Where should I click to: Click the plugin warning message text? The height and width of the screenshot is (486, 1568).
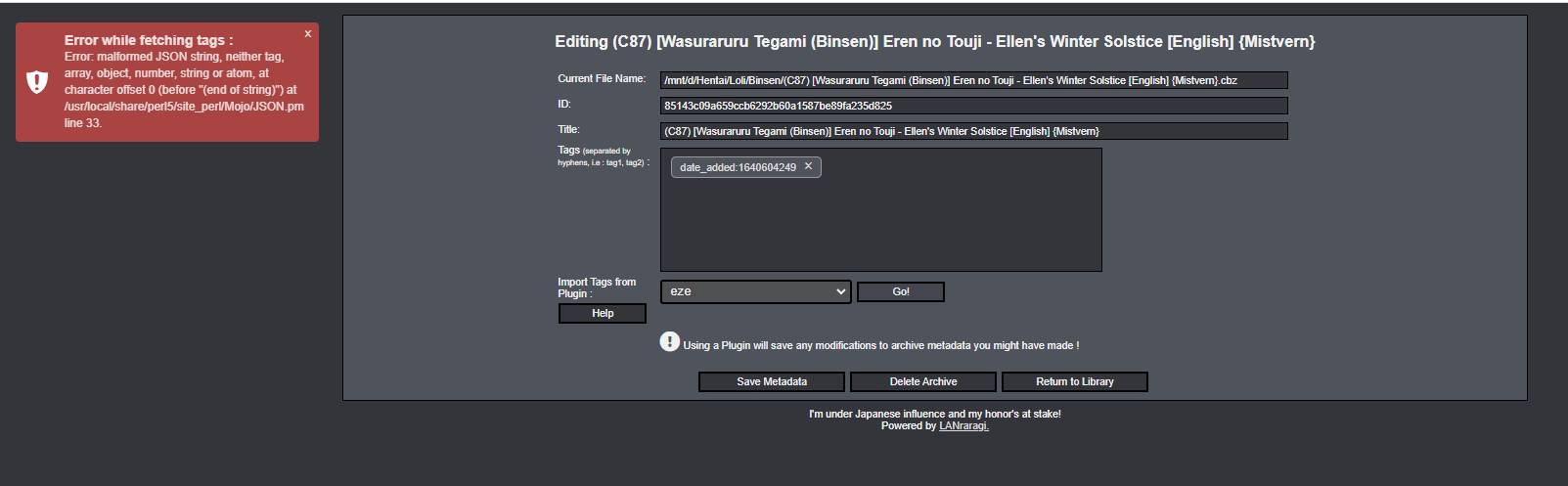coord(881,345)
